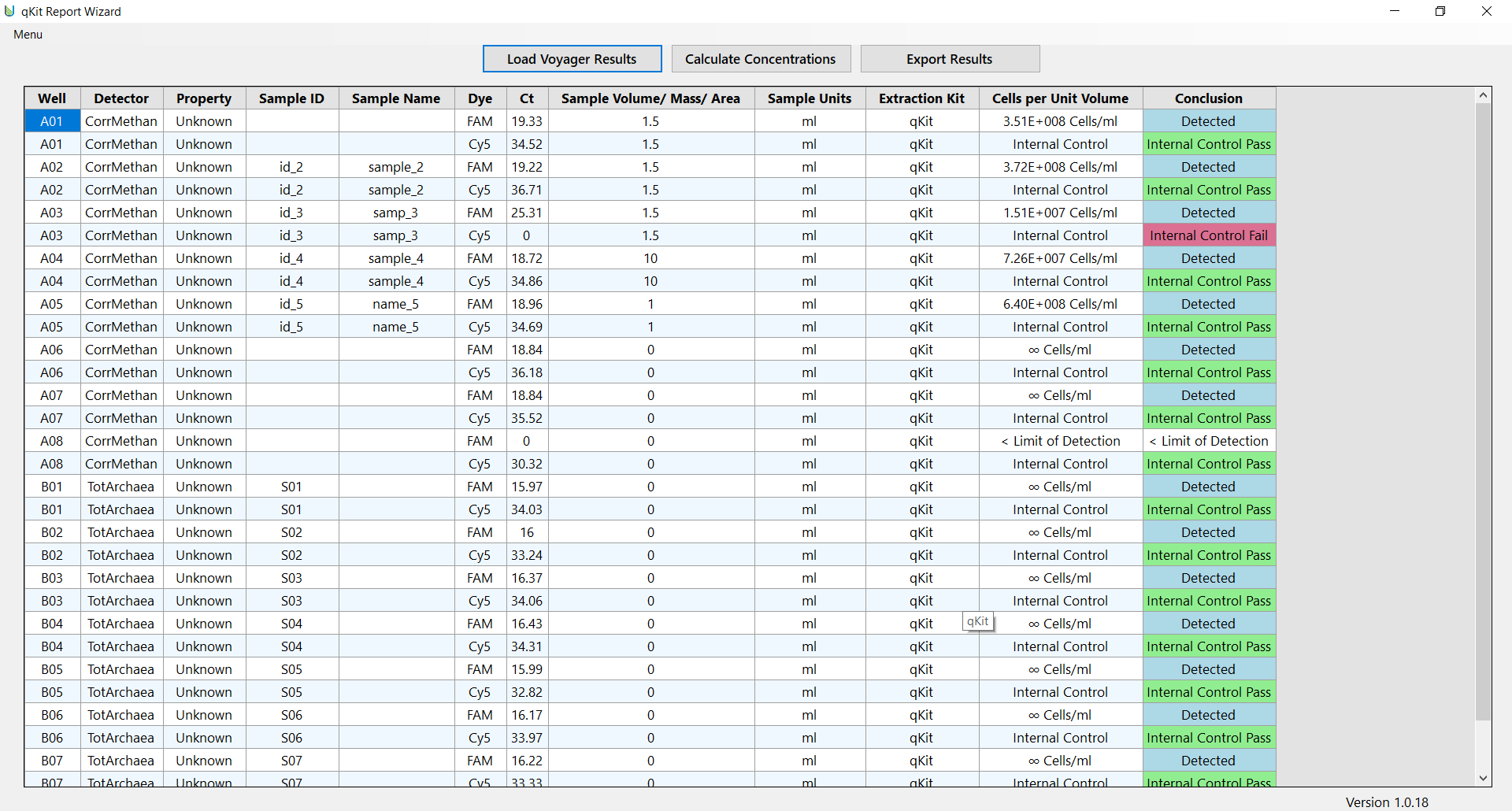
Task: Click Ct value 33.97
Action: (x=527, y=738)
